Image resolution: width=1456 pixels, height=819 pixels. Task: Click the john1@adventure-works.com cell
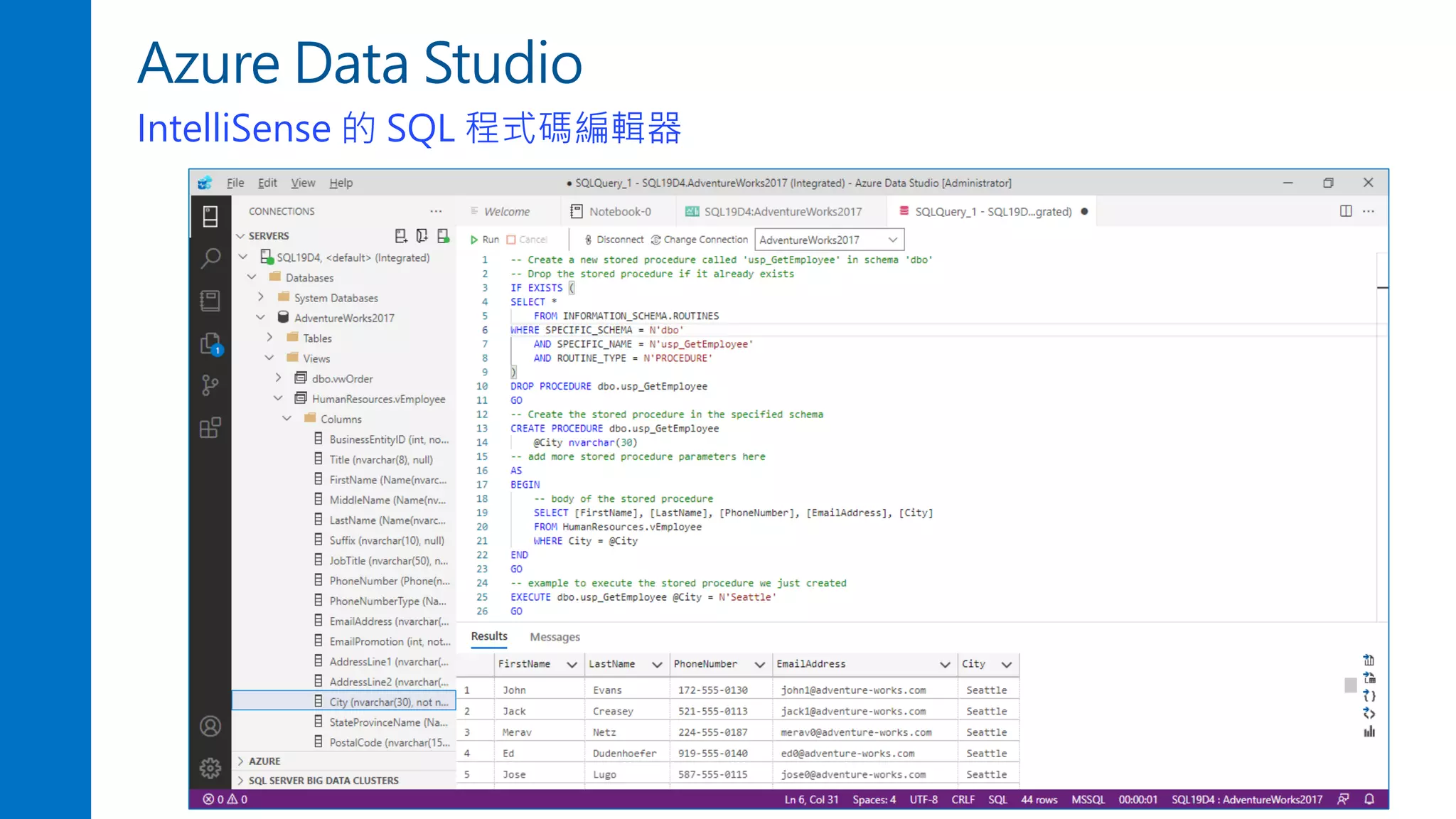click(x=863, y=690)
